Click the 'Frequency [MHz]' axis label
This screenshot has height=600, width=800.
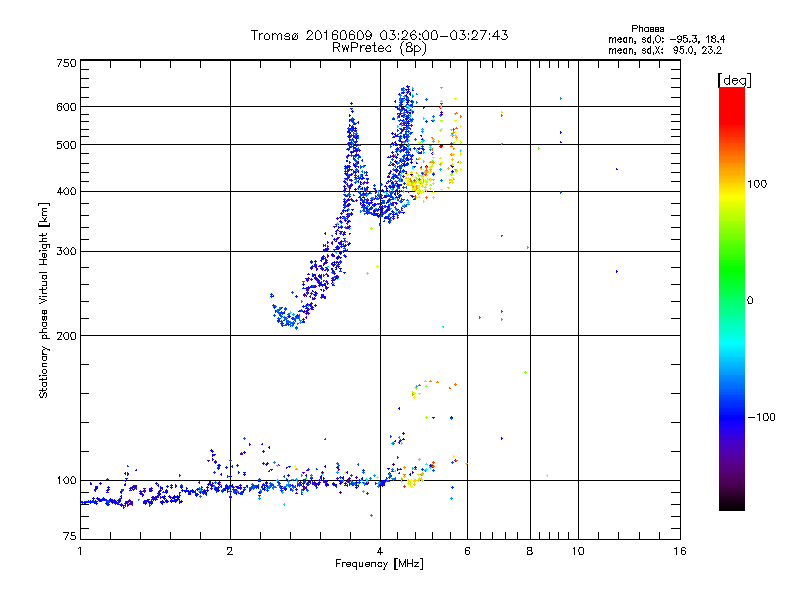(x=379, y=564)
